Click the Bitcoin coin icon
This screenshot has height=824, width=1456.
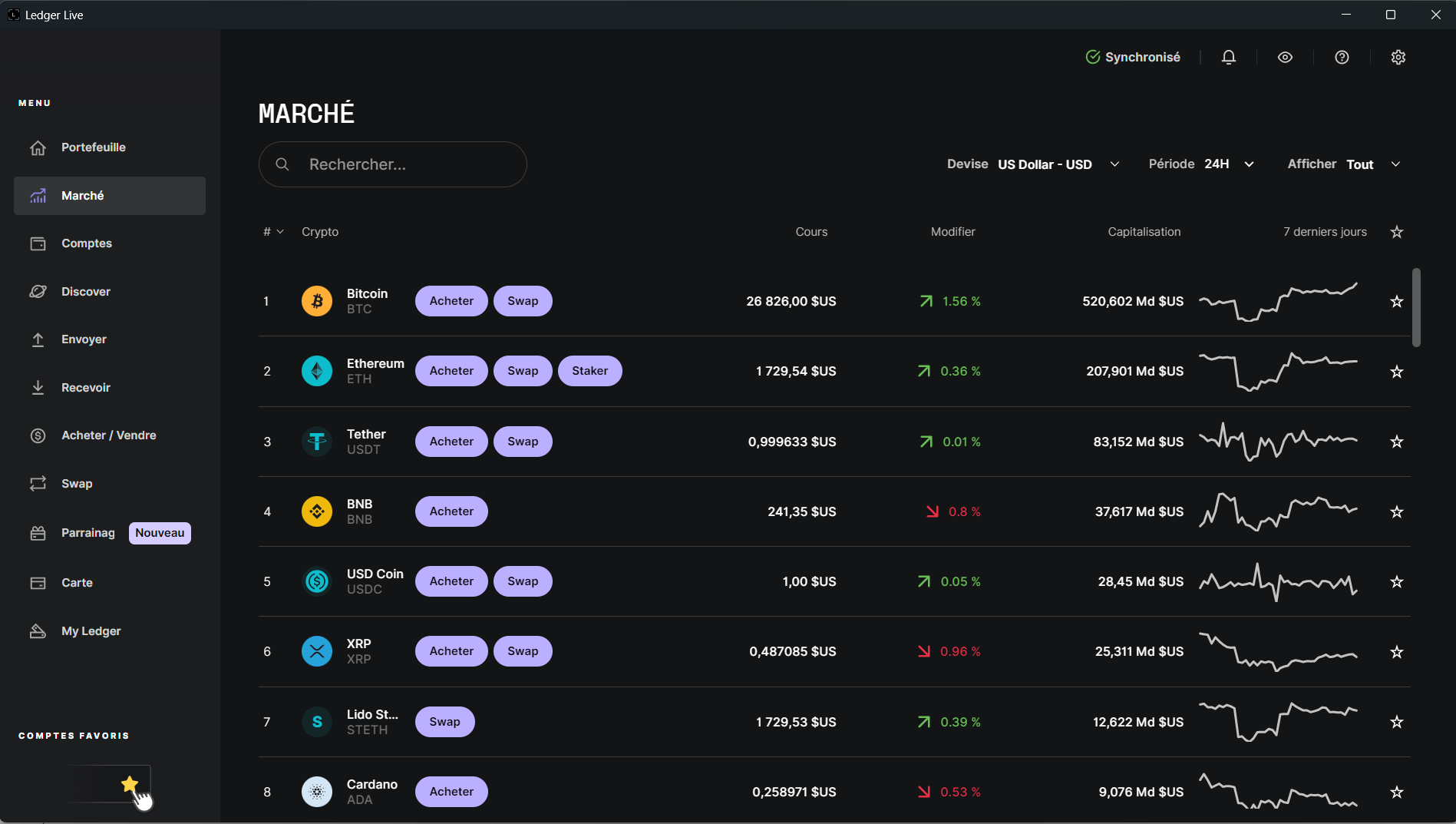(x=317, y=301)
